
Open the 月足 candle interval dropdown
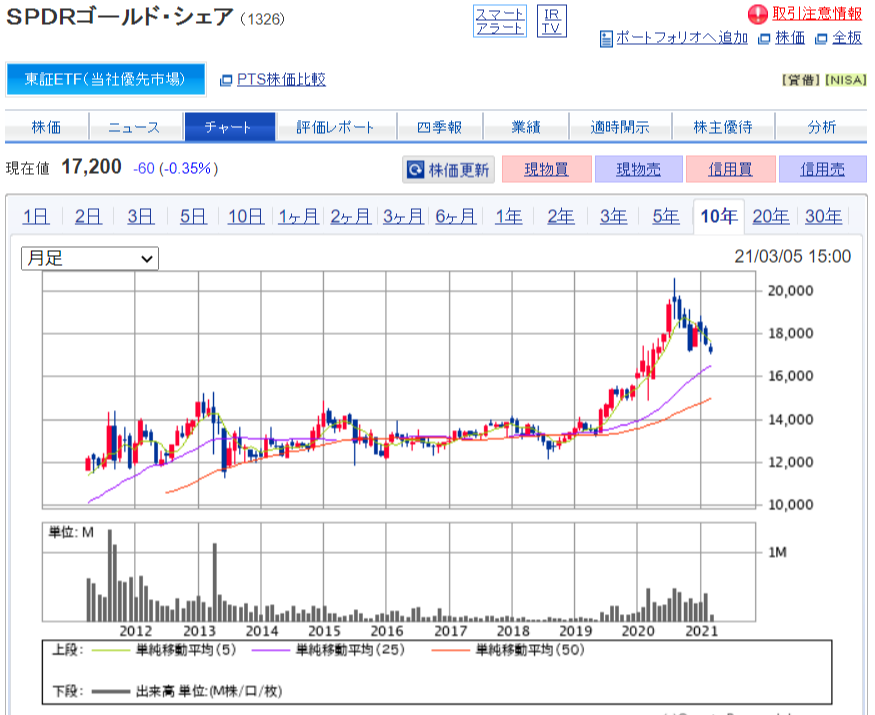click(x=90, y=258)
